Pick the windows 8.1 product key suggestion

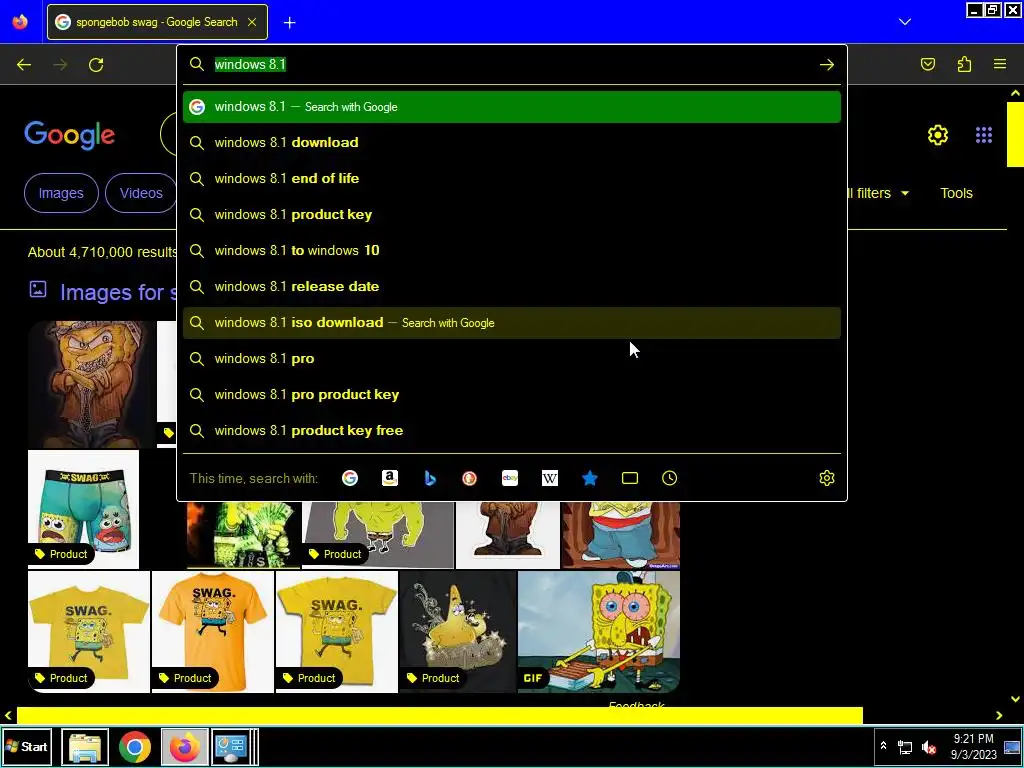512,214
